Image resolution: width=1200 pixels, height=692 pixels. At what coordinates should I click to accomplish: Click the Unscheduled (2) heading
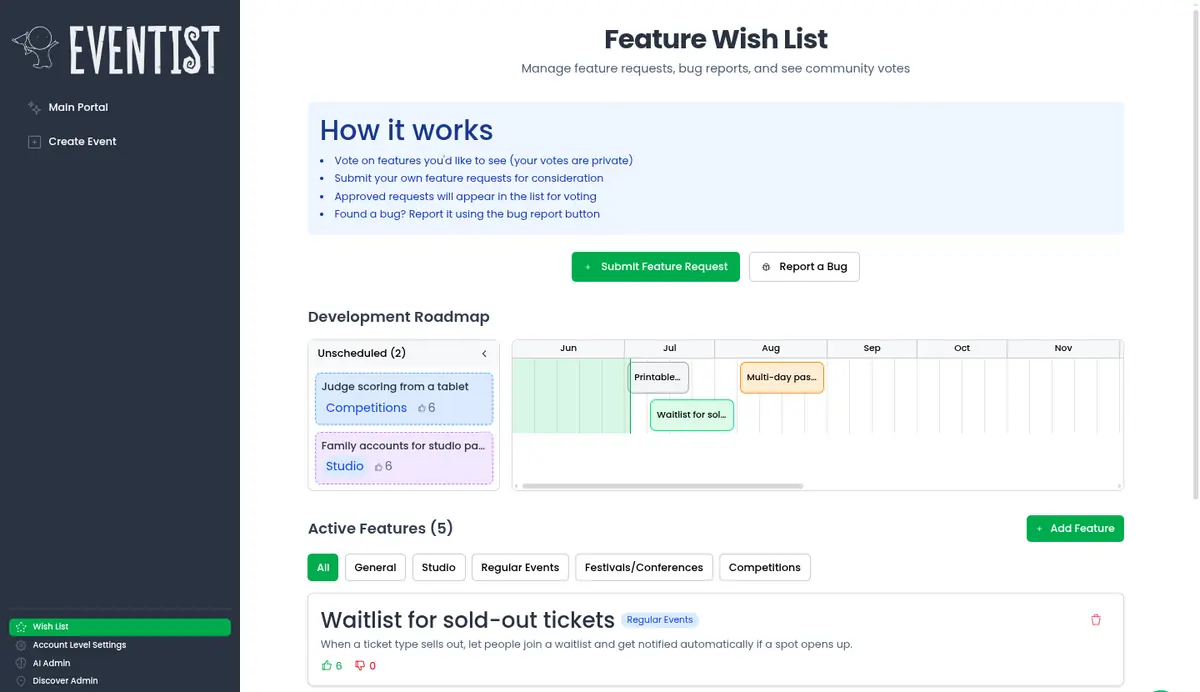pos(361,353)
